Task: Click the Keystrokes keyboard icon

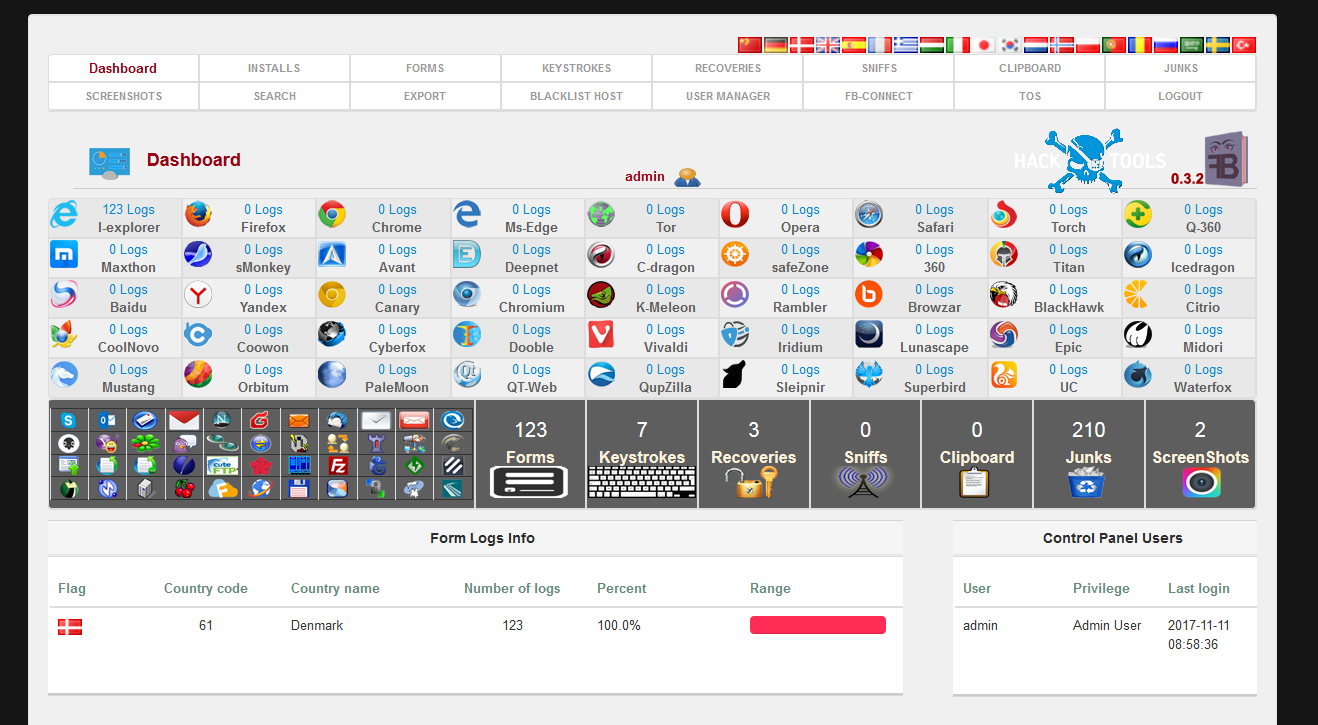Action: [x=641, y=483]
